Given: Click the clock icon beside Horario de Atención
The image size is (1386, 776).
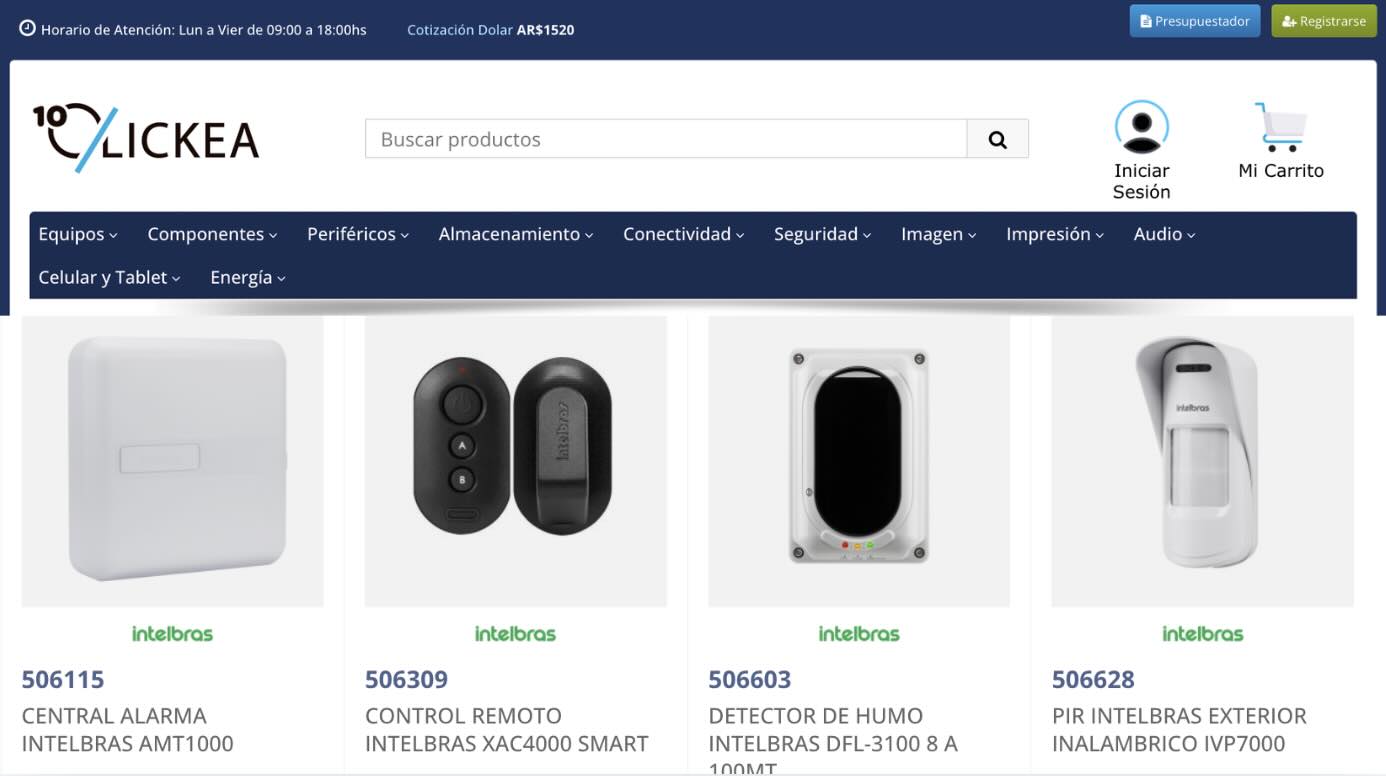Looking at the screenshot, I should 27,29.
